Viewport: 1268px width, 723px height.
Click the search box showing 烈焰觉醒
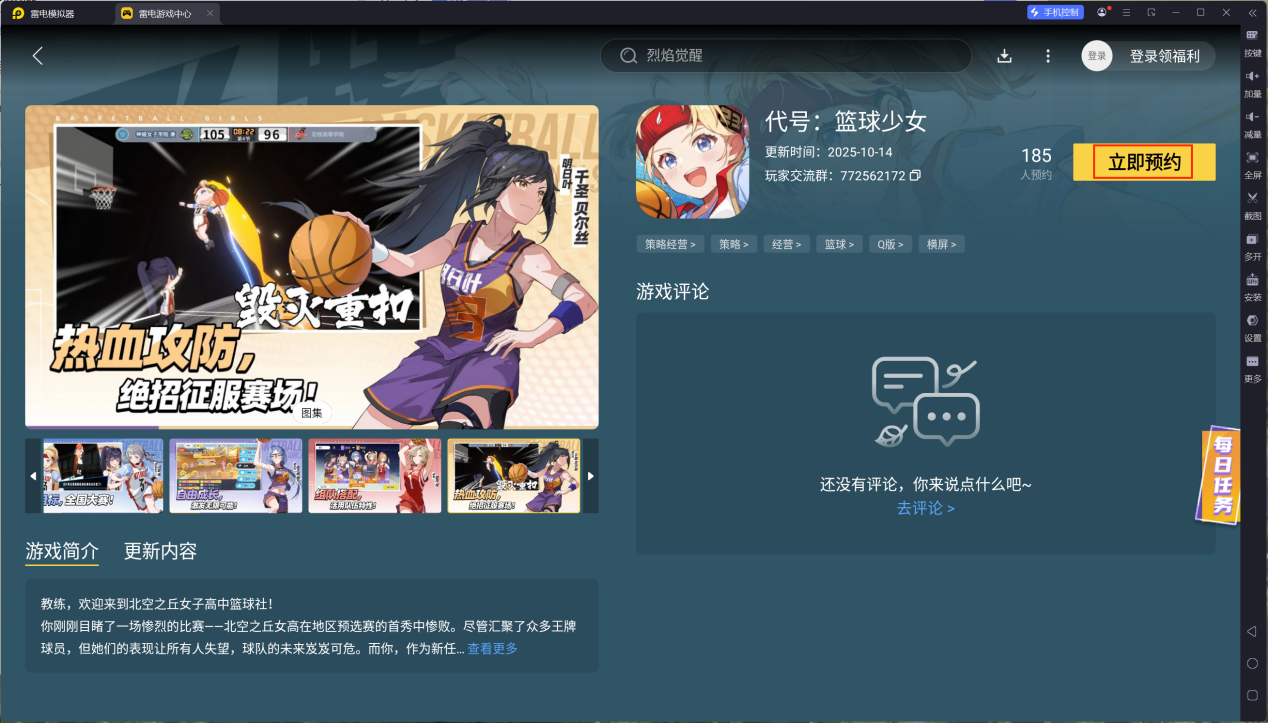pos(786,56)
